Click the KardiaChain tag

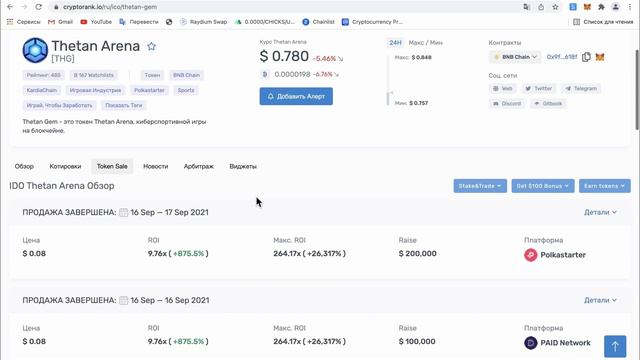tap(42, 90)
